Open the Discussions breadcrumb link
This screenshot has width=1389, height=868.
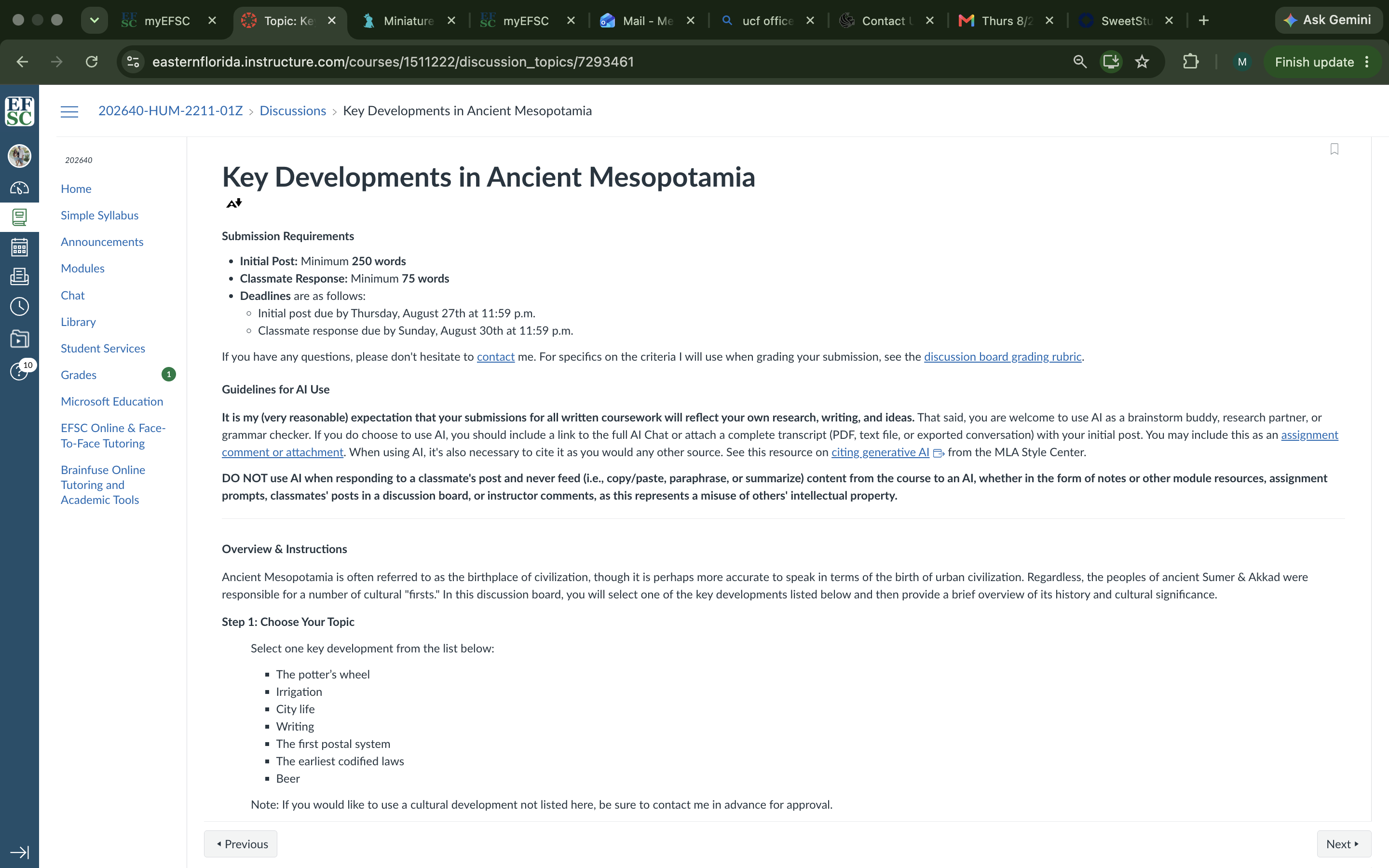point(293,111)
